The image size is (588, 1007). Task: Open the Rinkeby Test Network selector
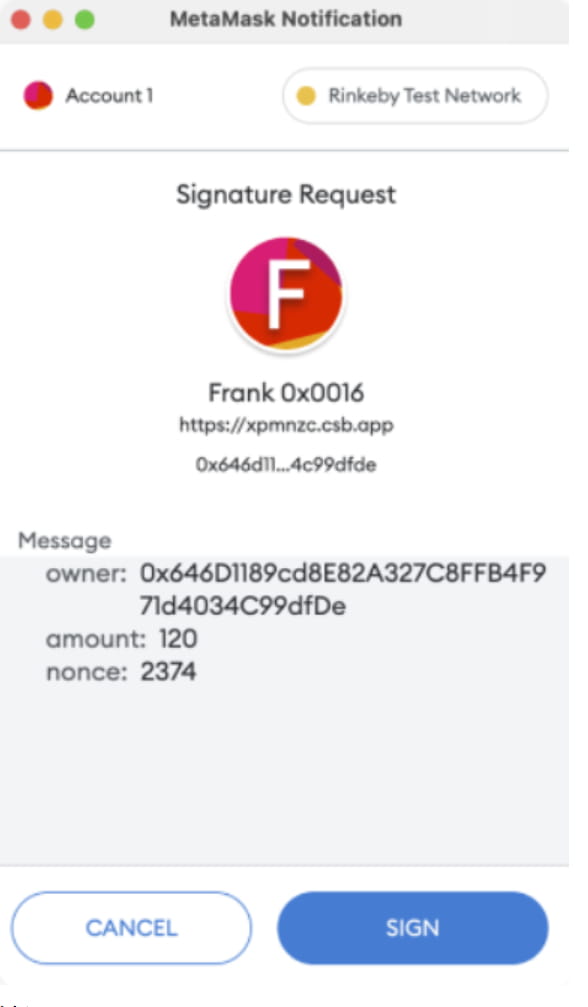[x=415, y=96]
